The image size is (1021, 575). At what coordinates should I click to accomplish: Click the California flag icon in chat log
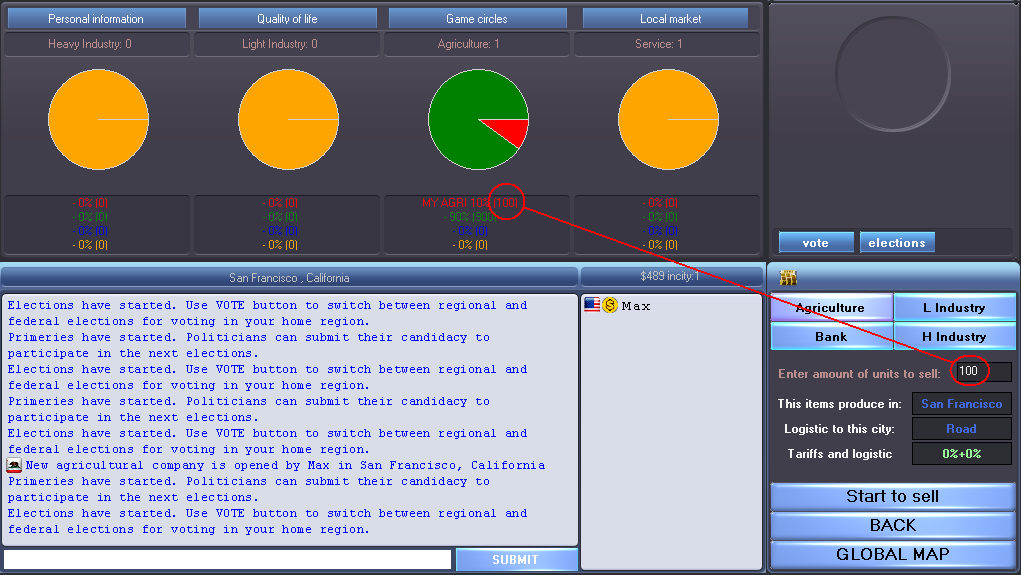click(x=15, y=465)
